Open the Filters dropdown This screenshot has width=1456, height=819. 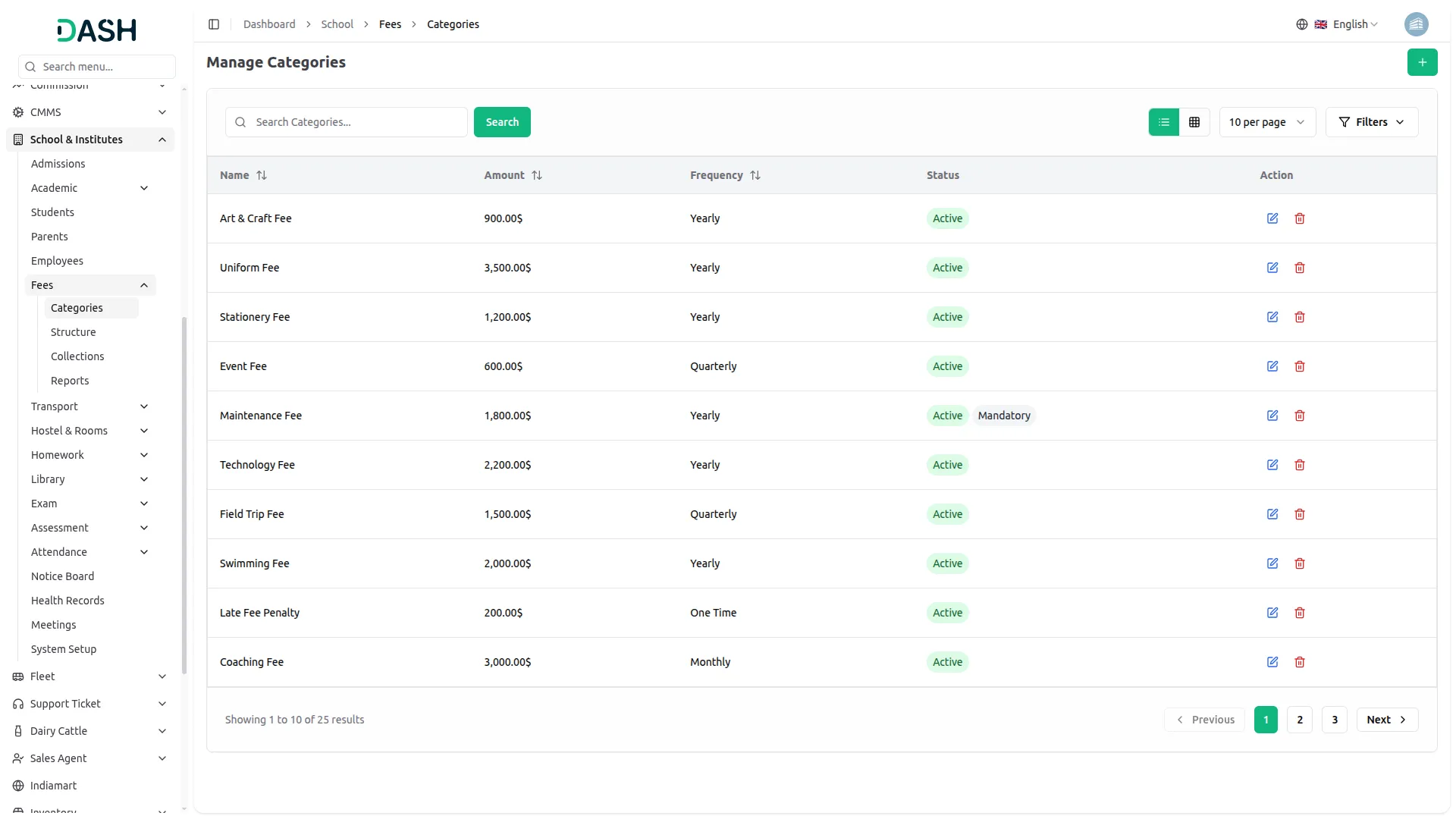(1371, 122)
